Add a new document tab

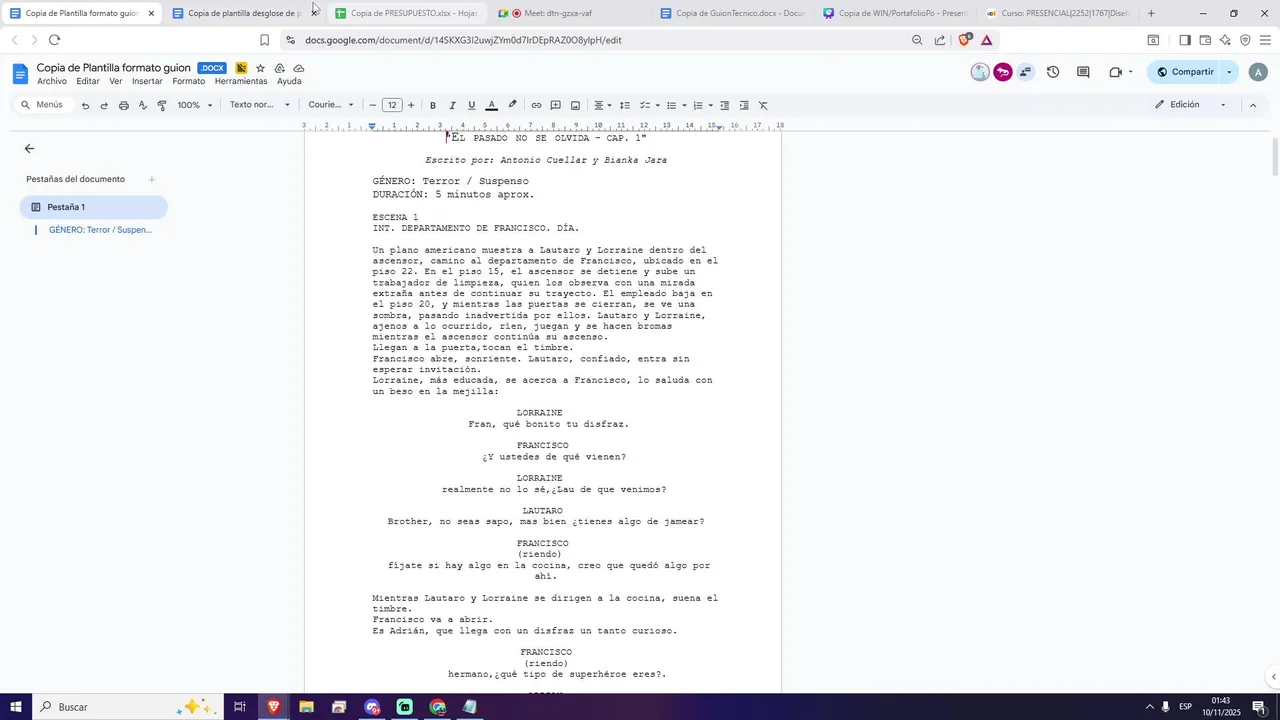tap(152, 180)
